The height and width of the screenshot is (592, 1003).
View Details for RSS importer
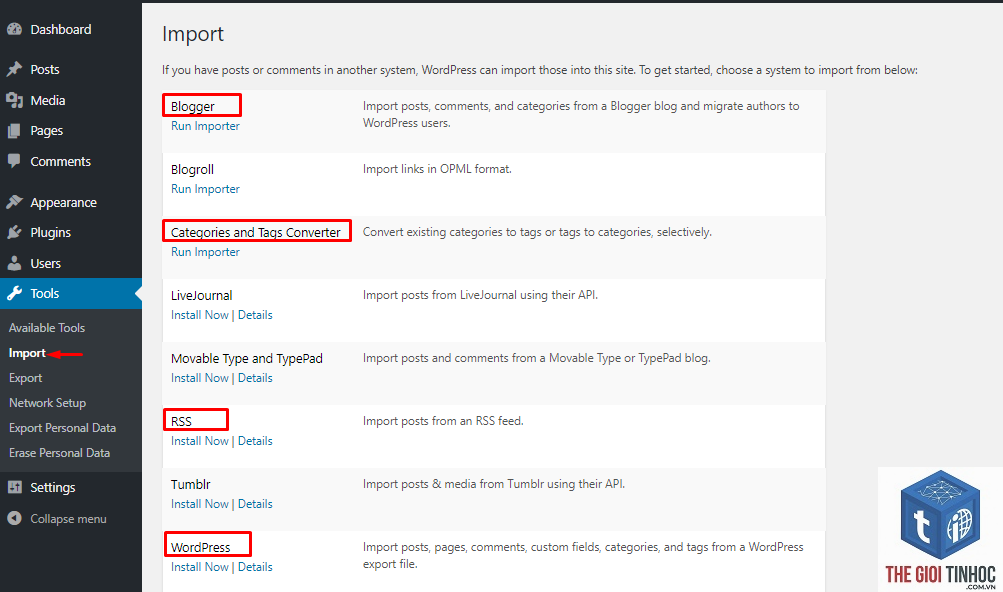click(255, 441)
